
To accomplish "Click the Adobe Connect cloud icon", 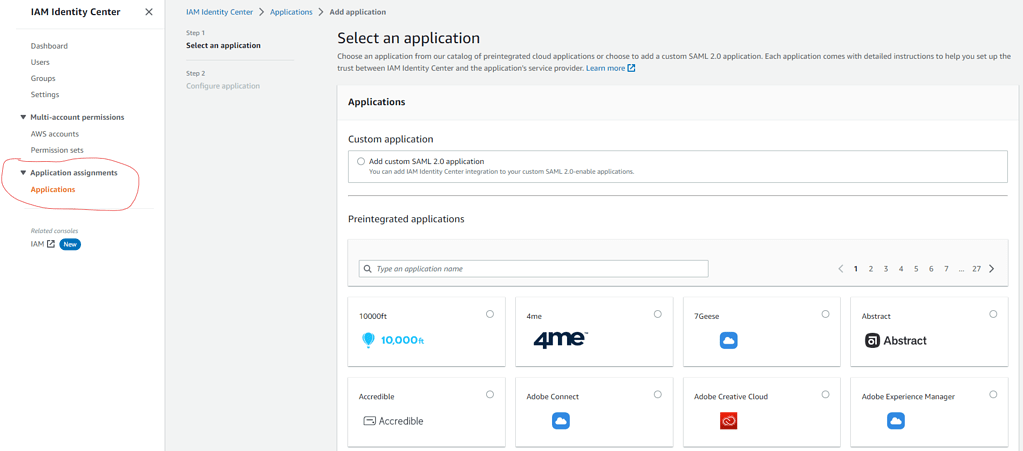I will (x=561, y=421).
